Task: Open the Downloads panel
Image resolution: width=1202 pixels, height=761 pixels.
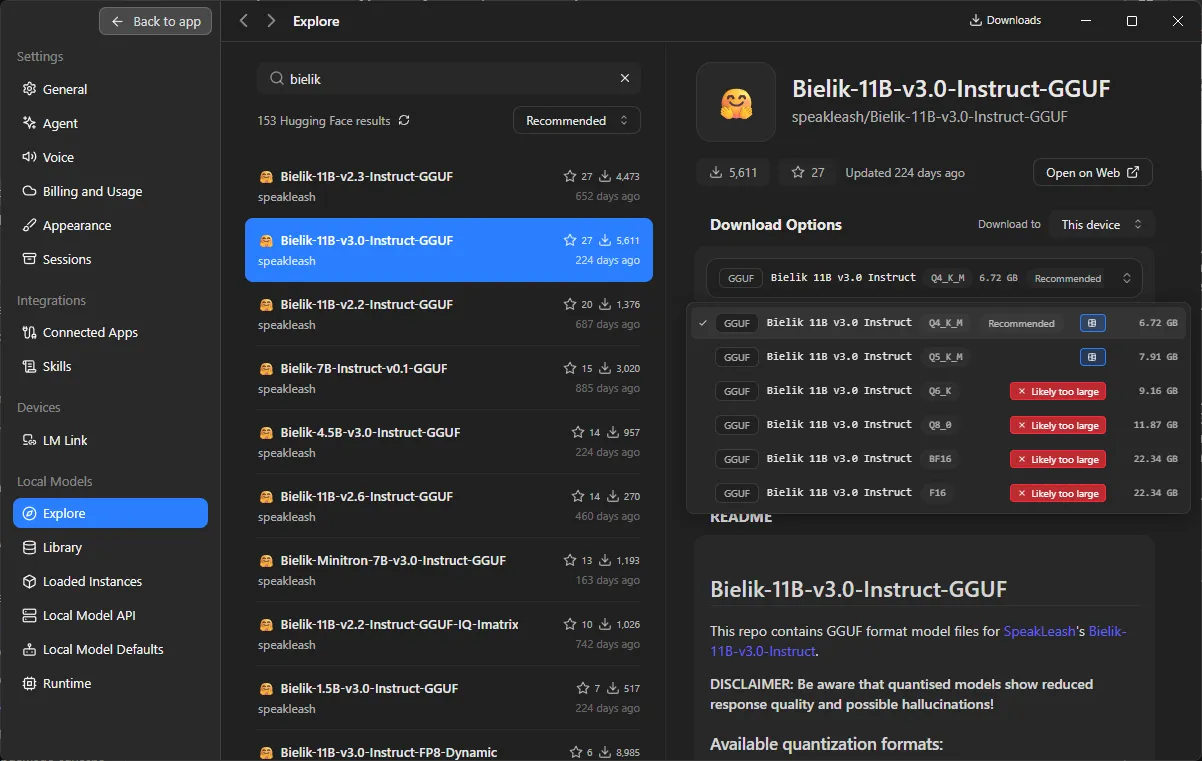Action: (1005, 20)
